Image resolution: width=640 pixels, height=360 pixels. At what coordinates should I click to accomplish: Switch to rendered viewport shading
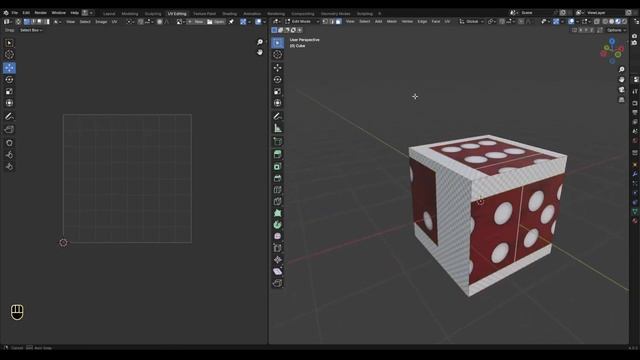point(624,21)
